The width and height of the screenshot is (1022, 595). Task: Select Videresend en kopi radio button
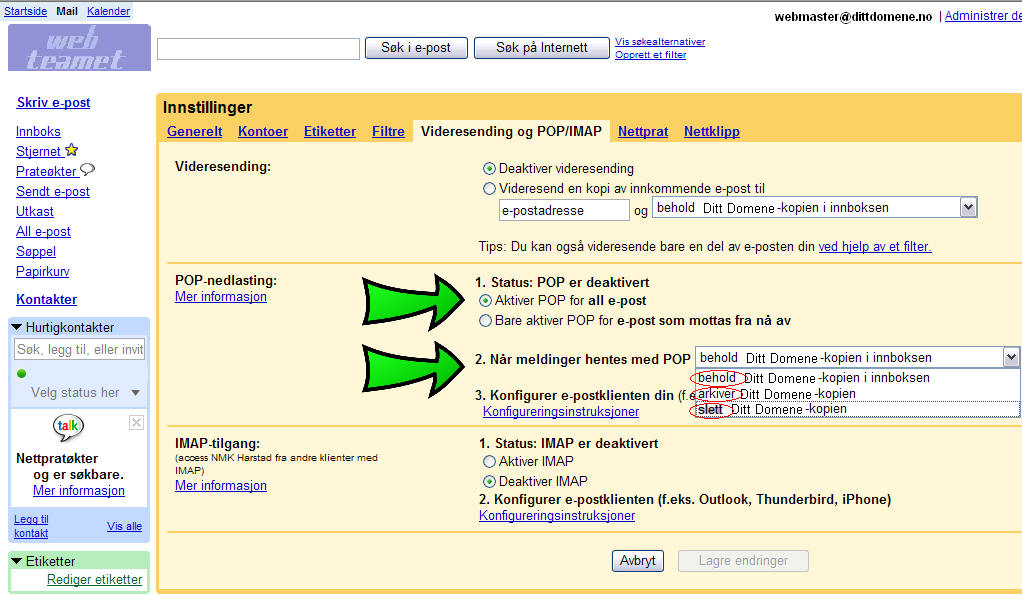click(x=489, y=188)
